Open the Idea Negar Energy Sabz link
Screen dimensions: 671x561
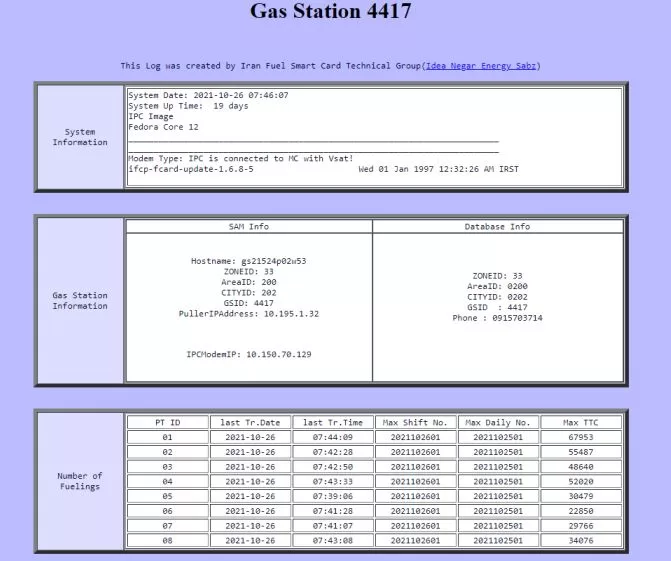[x=482, y=66]
